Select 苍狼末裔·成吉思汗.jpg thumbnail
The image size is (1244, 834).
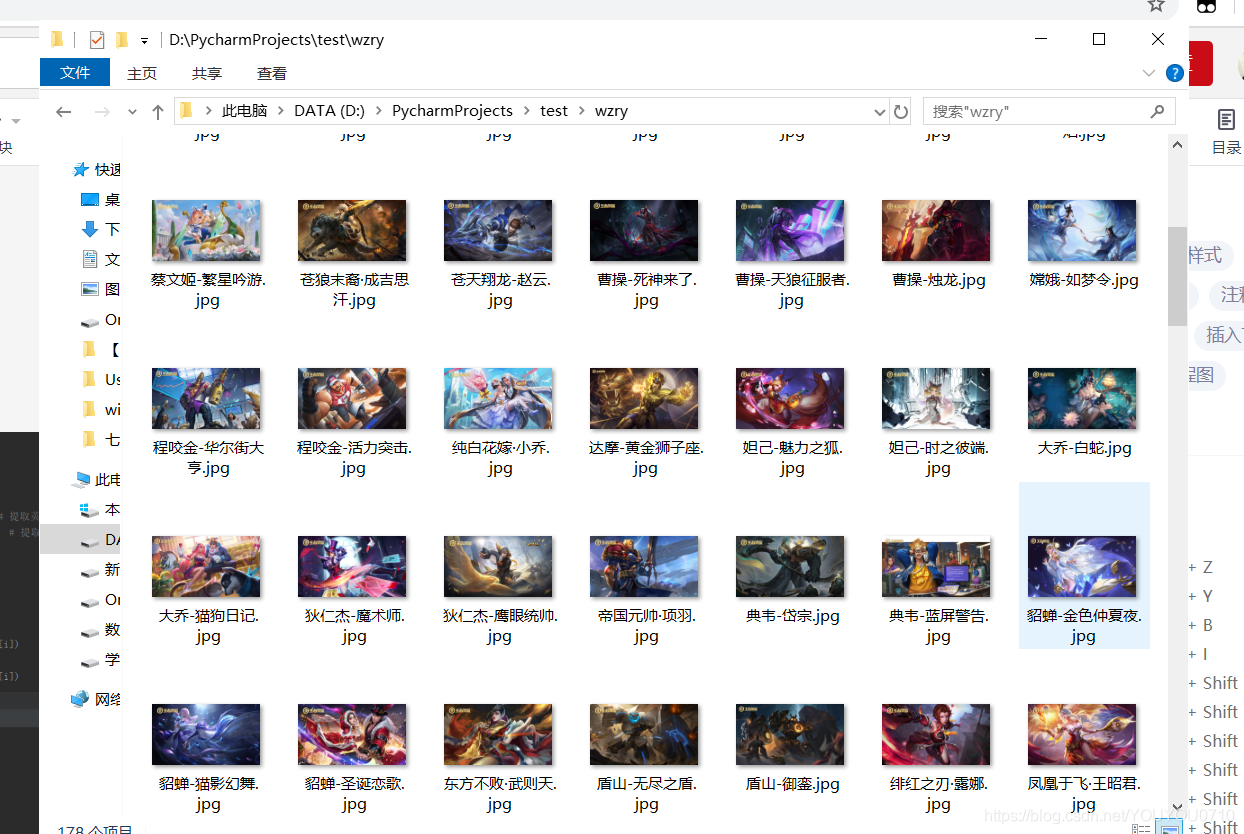pyautogui.click(x=352, y=231)
